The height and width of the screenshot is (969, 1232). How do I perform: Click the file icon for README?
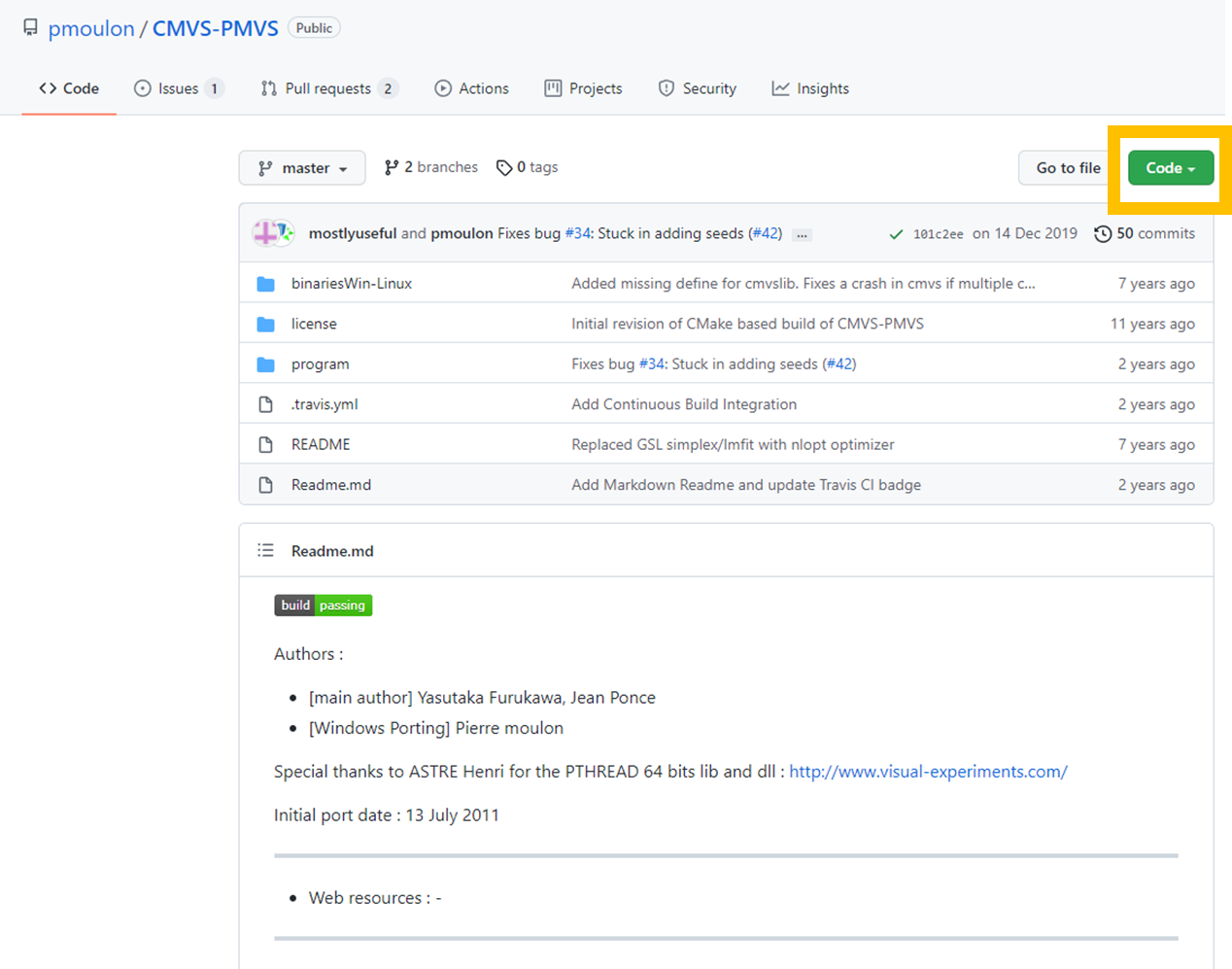(265, 444)
